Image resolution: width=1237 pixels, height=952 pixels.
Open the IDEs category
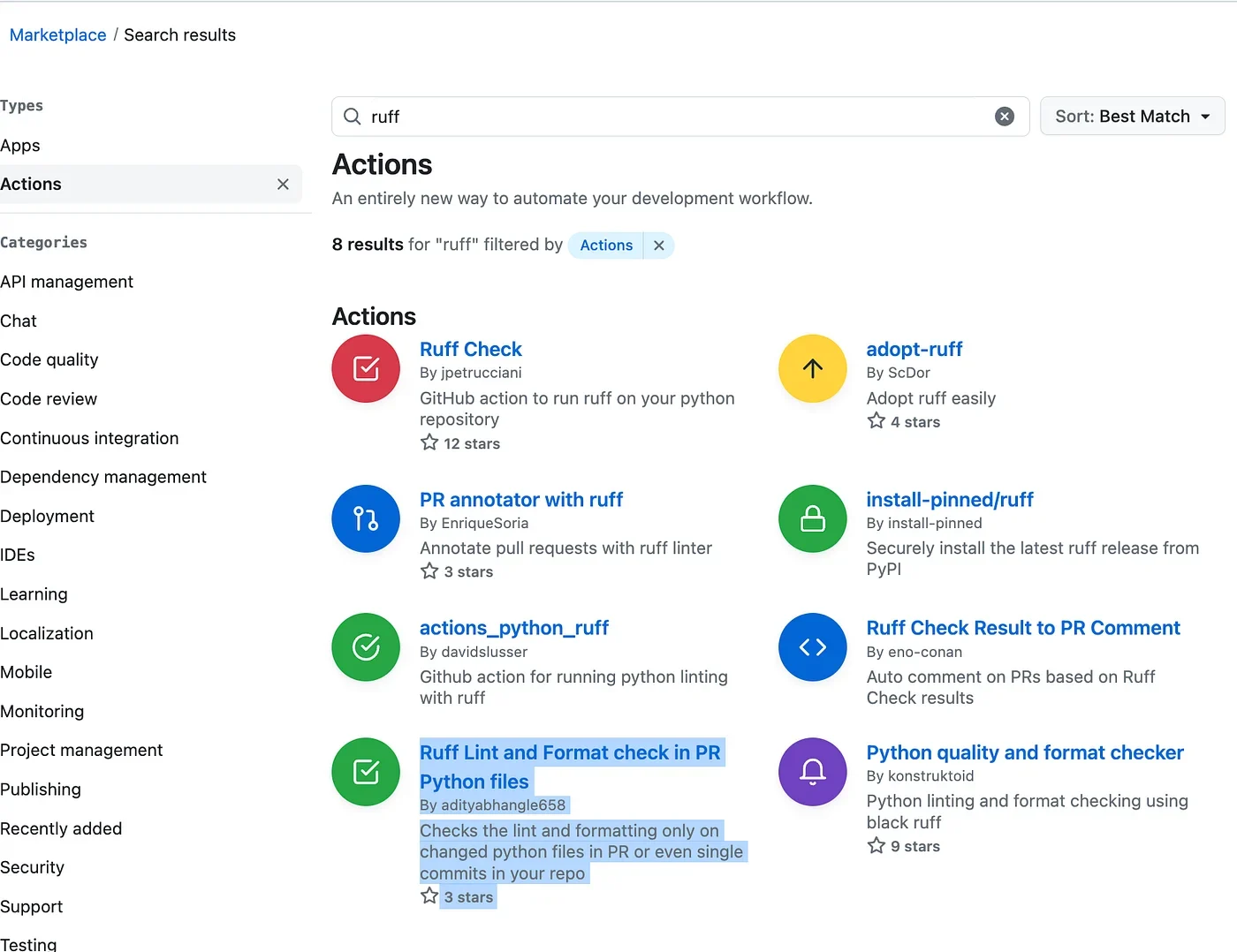click(x=18, y=555)
